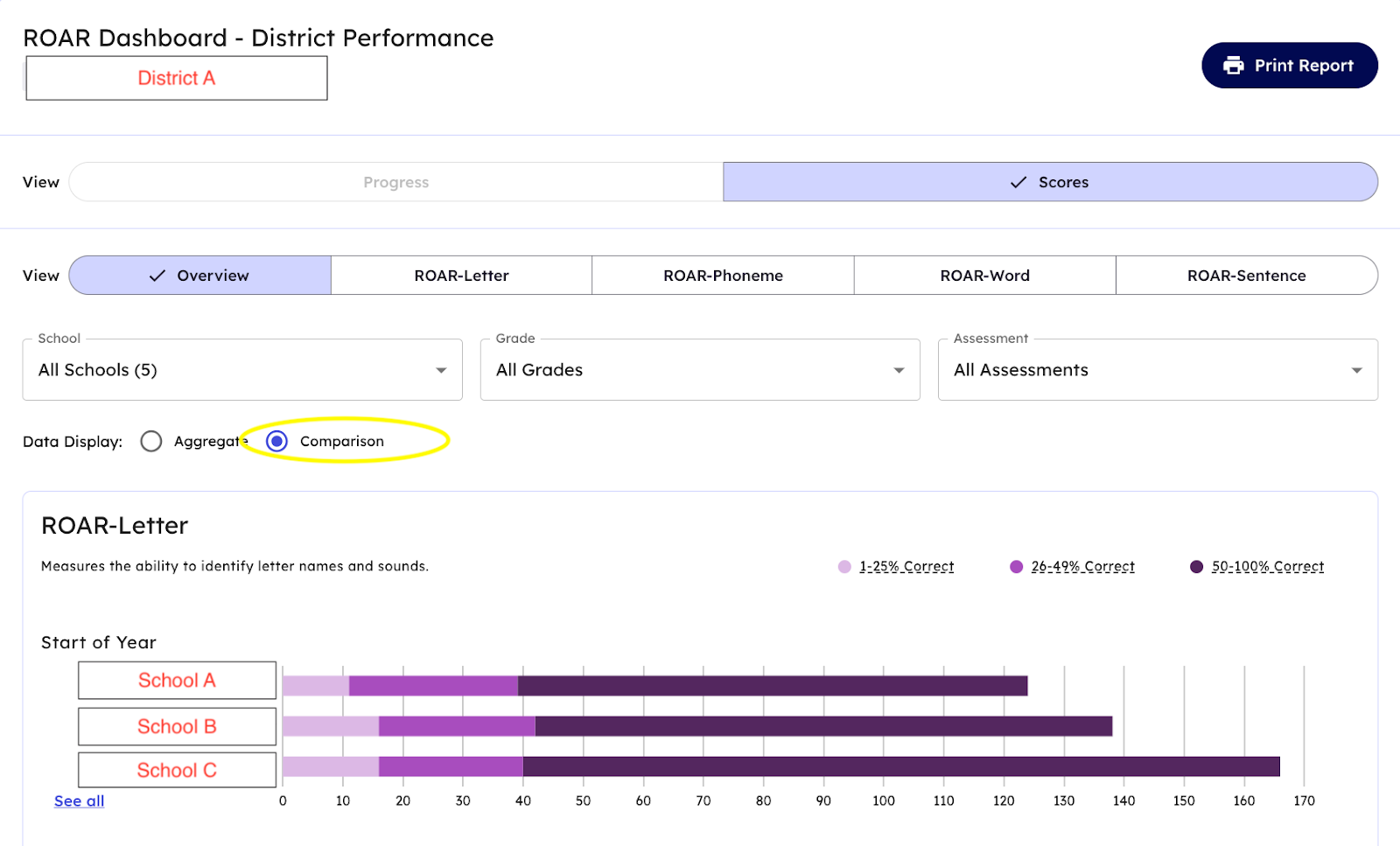Image resolution: width=1400 pixels, height=846 pixels.
Task: Click the 1-25% Correct legend dot
Action: click(x=844, y=567)
